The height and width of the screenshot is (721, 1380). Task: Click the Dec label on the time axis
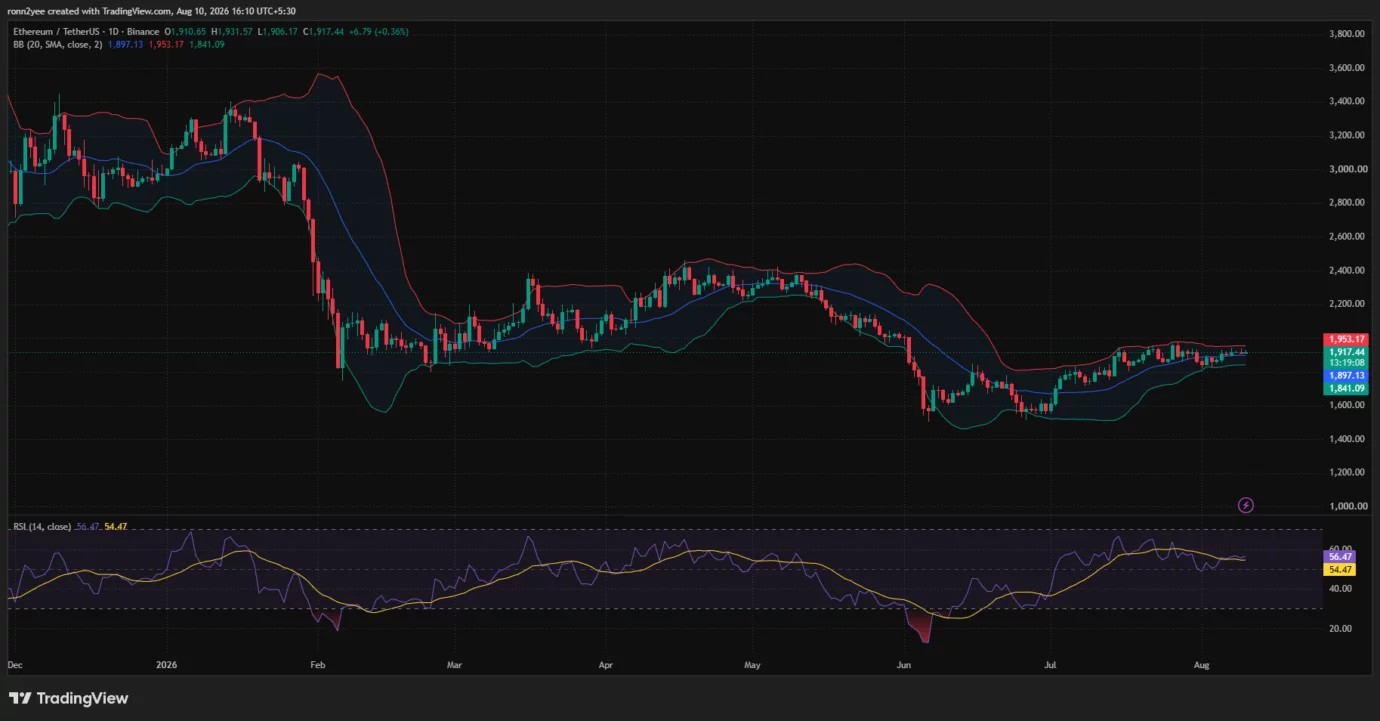coord(15,664)
